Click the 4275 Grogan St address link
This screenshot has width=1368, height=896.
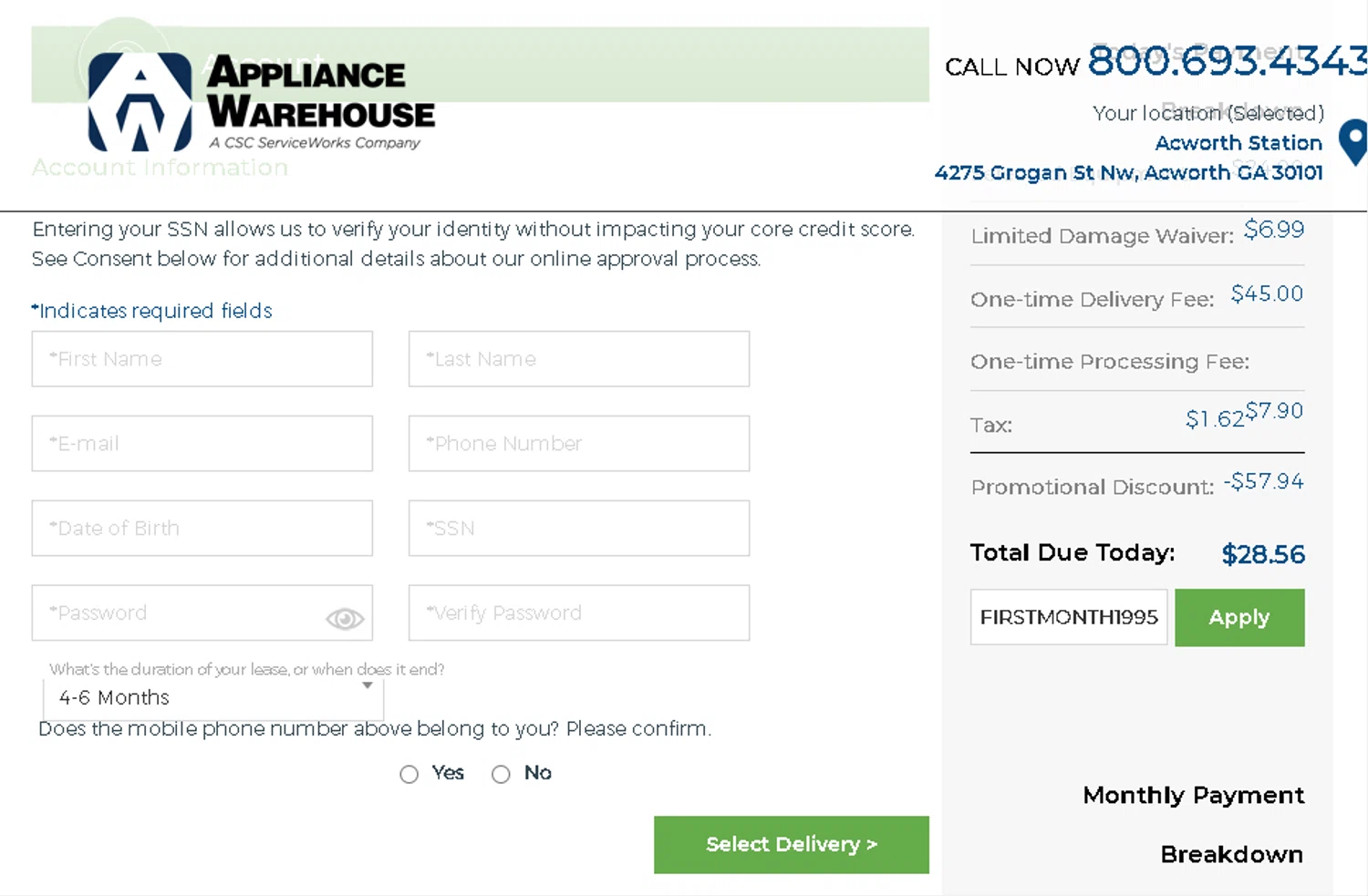pos(1128,172)
